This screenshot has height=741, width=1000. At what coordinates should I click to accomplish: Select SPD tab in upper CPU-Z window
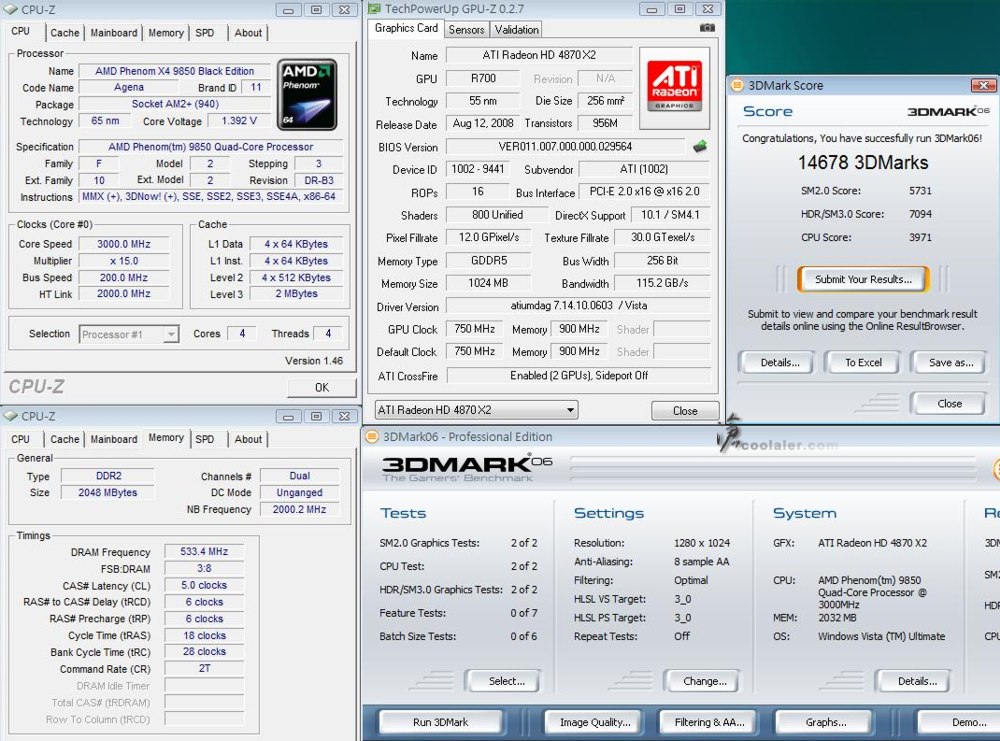(x=205, y=33)
